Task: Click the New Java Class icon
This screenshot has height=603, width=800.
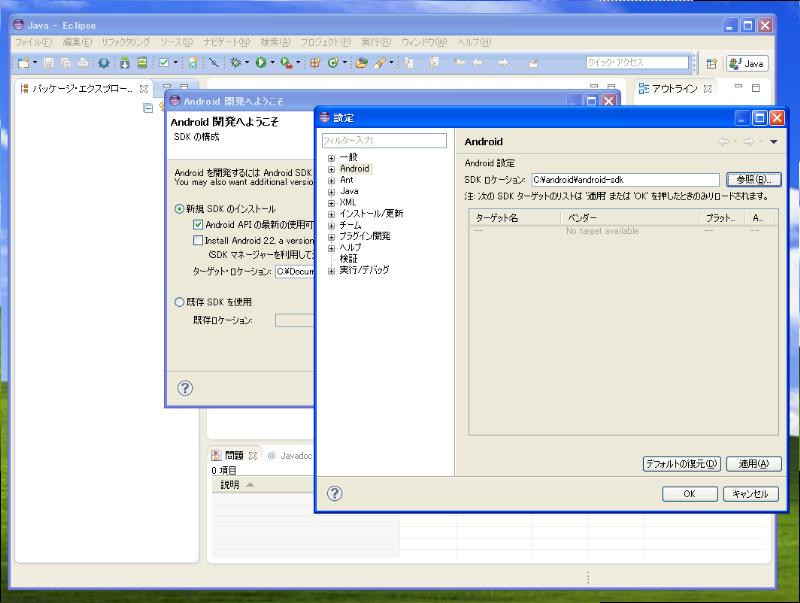Action: click(x=333, y=63)
